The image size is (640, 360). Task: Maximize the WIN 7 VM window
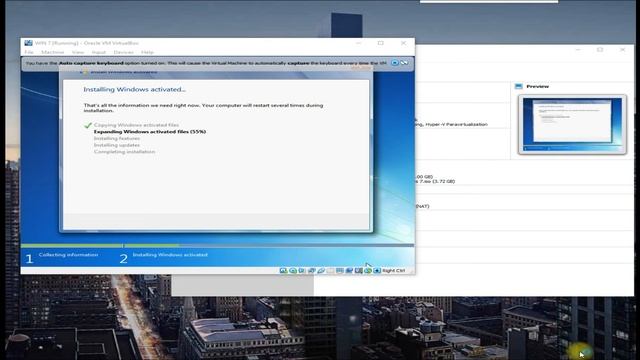click(380, 43)
